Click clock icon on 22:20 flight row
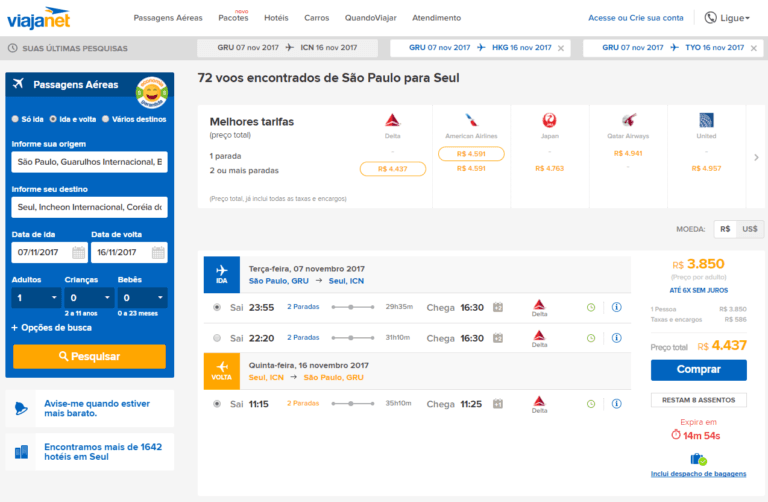The width and height of the screenshot is (768, 502). coord(590,338)
